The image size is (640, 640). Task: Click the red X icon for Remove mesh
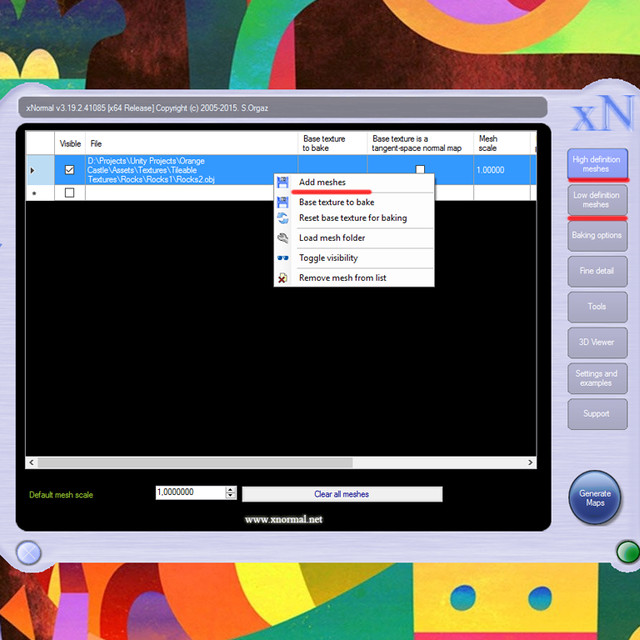[282, 278]
